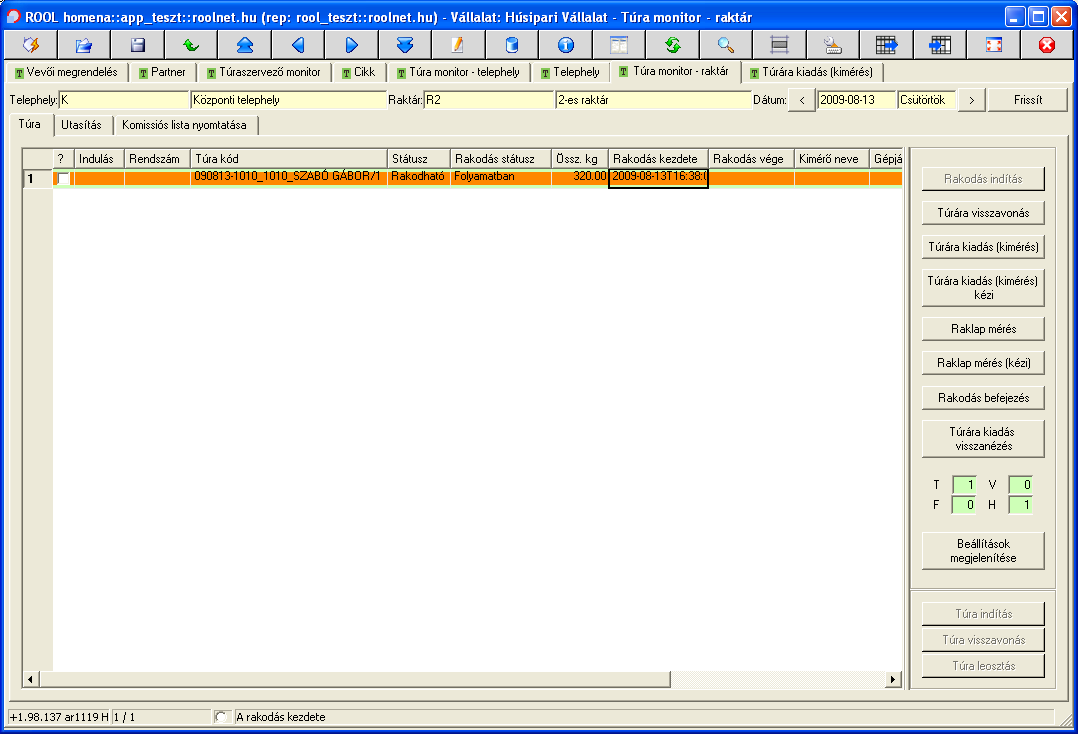Click the save floppy disk toolbar icon
The width and height of the screenshot is (1078, 734).
(x=137, y=45)
